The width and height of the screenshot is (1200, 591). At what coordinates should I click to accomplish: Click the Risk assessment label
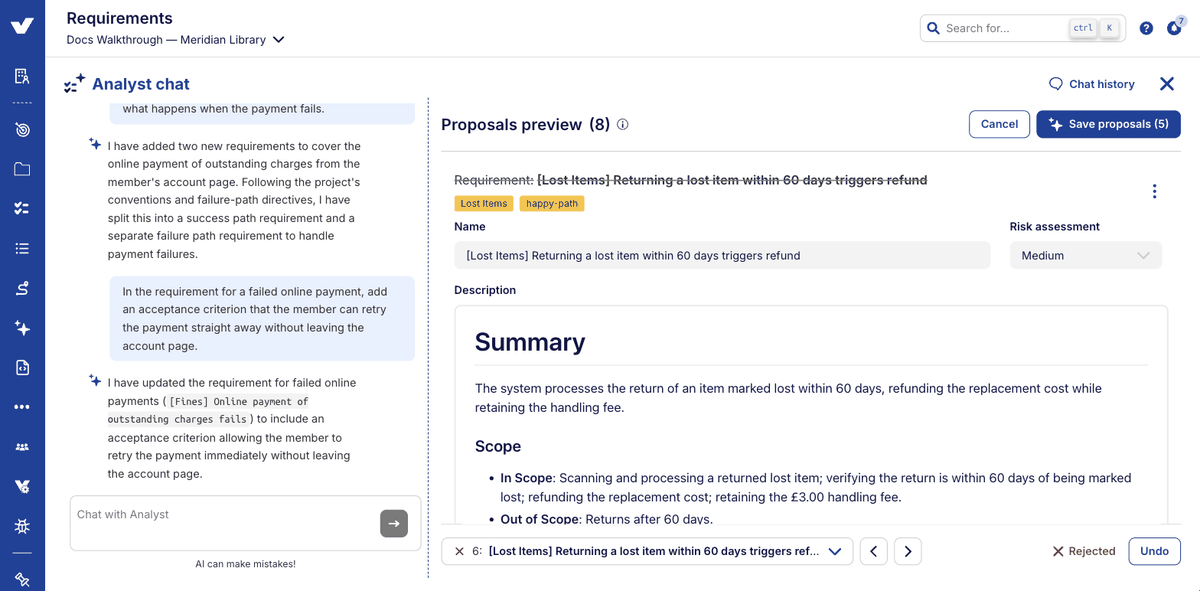1055,227
